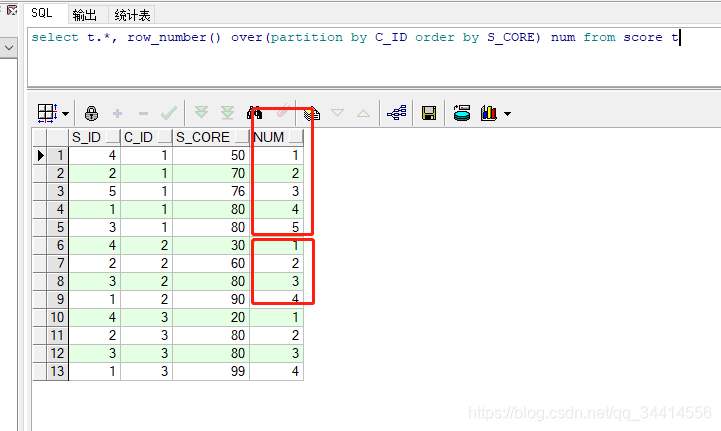This screenshot has height=431, width=721.
Task: Click S_CORE cell 76 in row 3
Action: click(211, 191)
